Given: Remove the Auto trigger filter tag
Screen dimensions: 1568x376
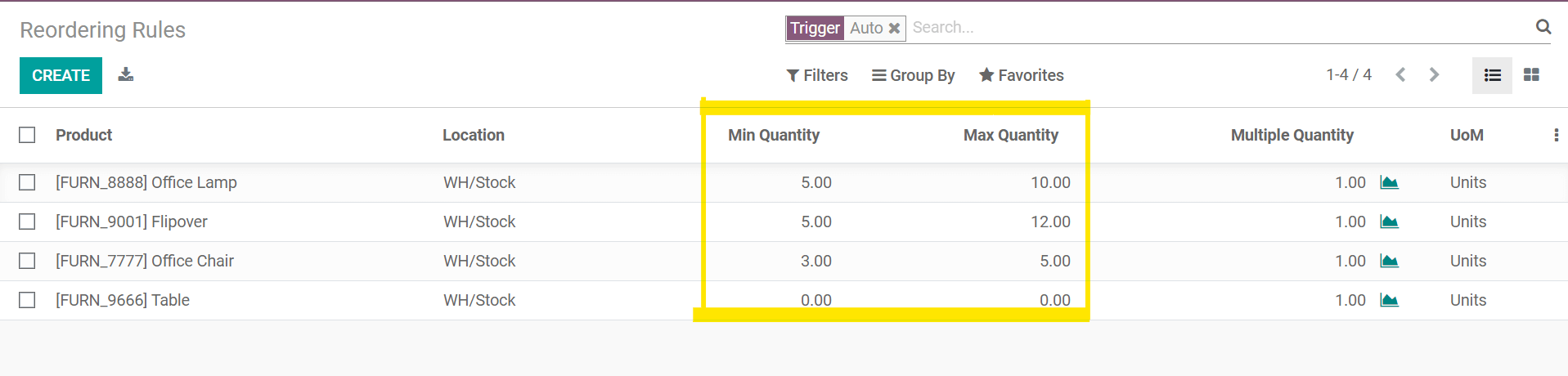Looking at the screenshot, I should pos(894,29).
